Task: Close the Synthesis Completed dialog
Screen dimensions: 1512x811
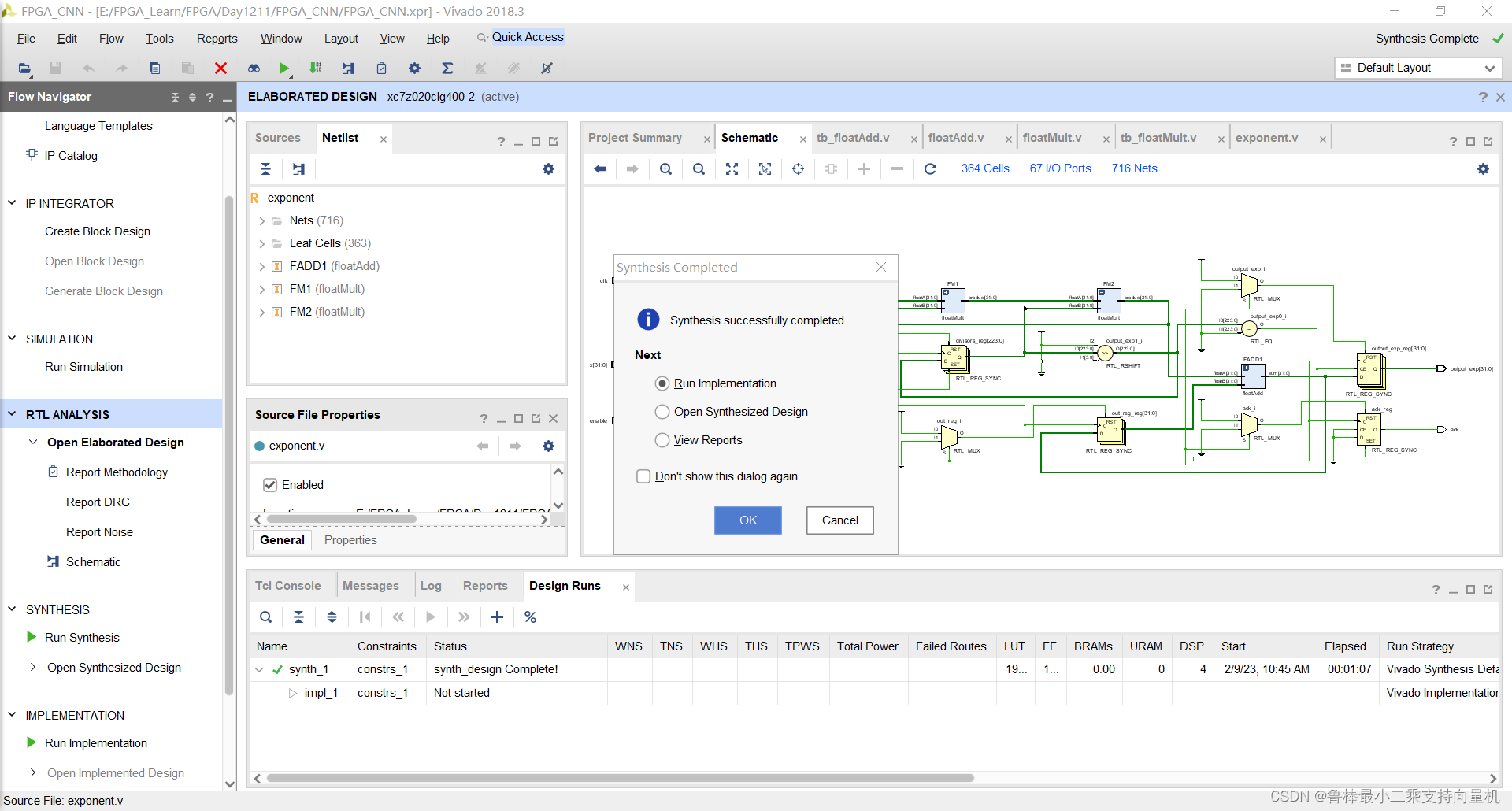Action: click(881, 268)
